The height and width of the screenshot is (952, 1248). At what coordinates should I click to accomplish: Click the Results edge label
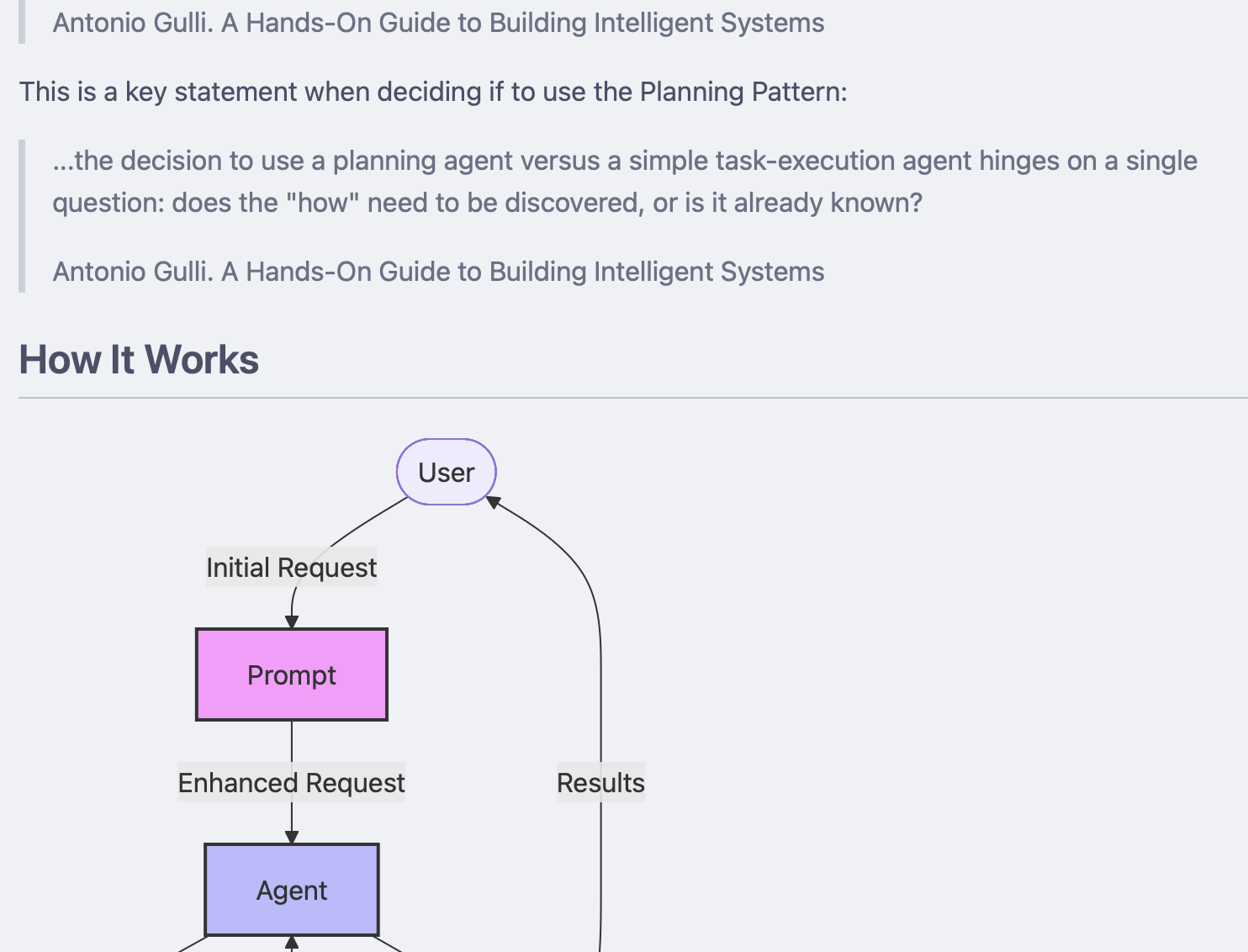[x=600, y=782]
